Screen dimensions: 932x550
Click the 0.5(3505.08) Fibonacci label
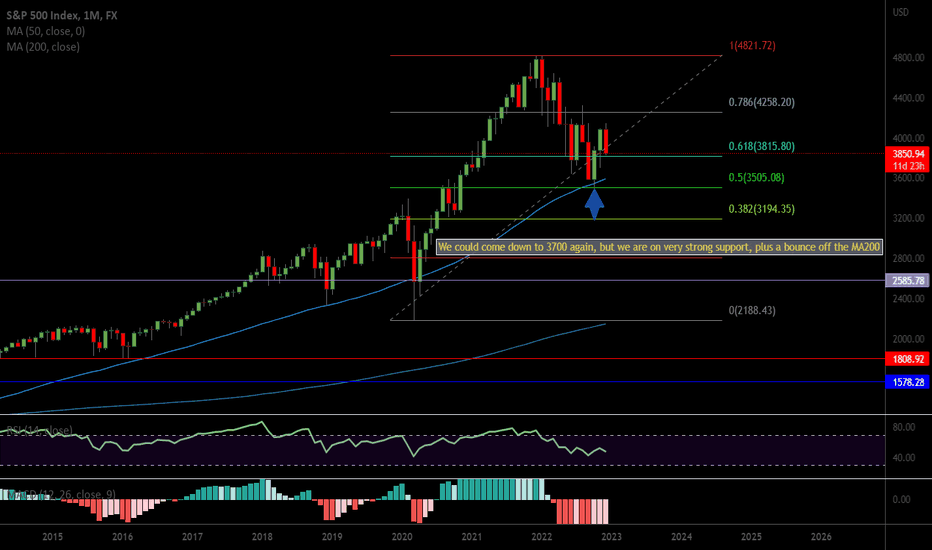756,177
